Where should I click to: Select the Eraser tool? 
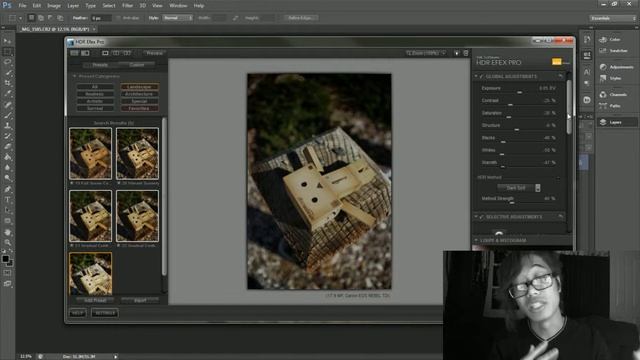click(x=7, y=147)
